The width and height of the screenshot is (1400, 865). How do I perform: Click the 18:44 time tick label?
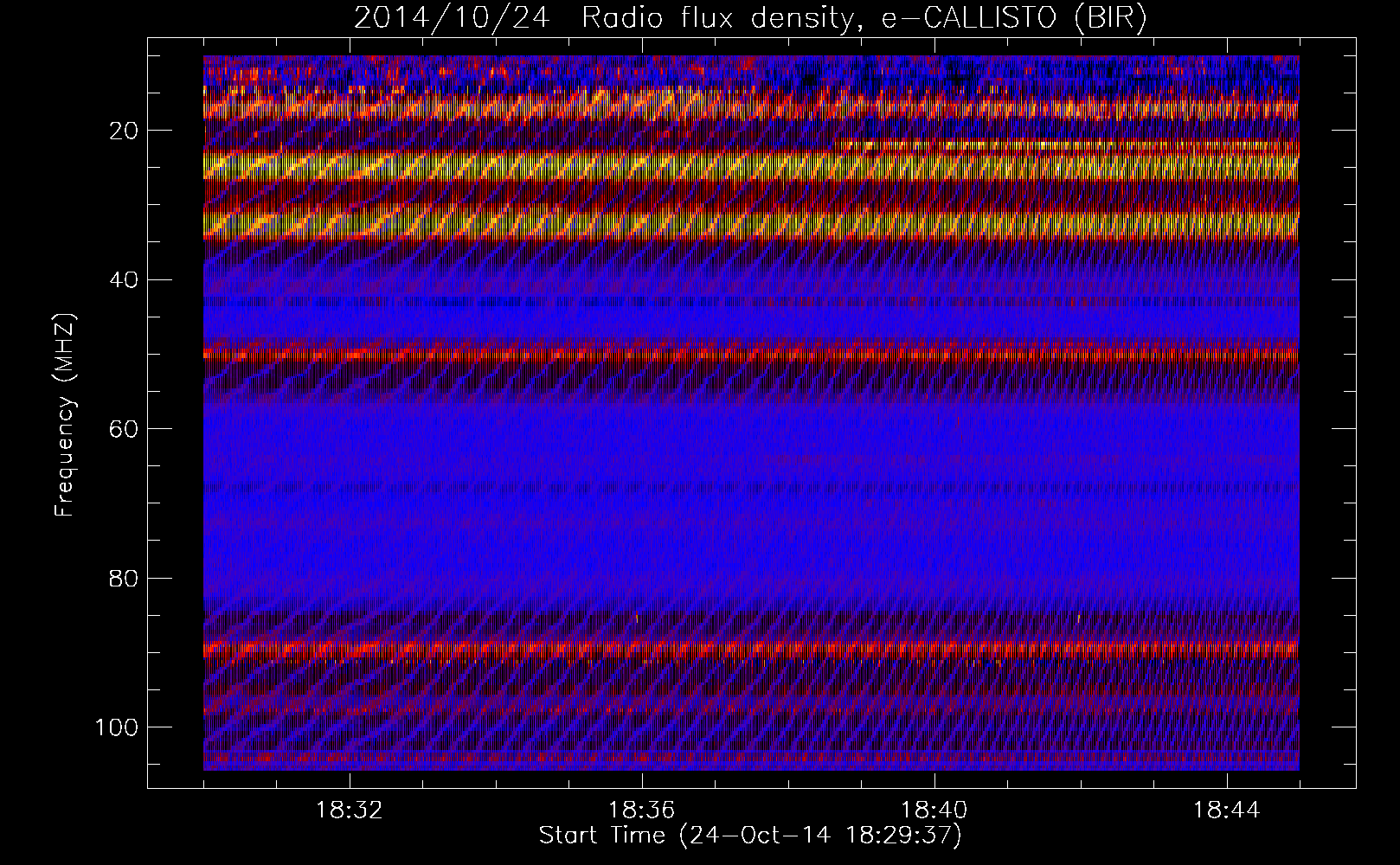pos(1227,811)
